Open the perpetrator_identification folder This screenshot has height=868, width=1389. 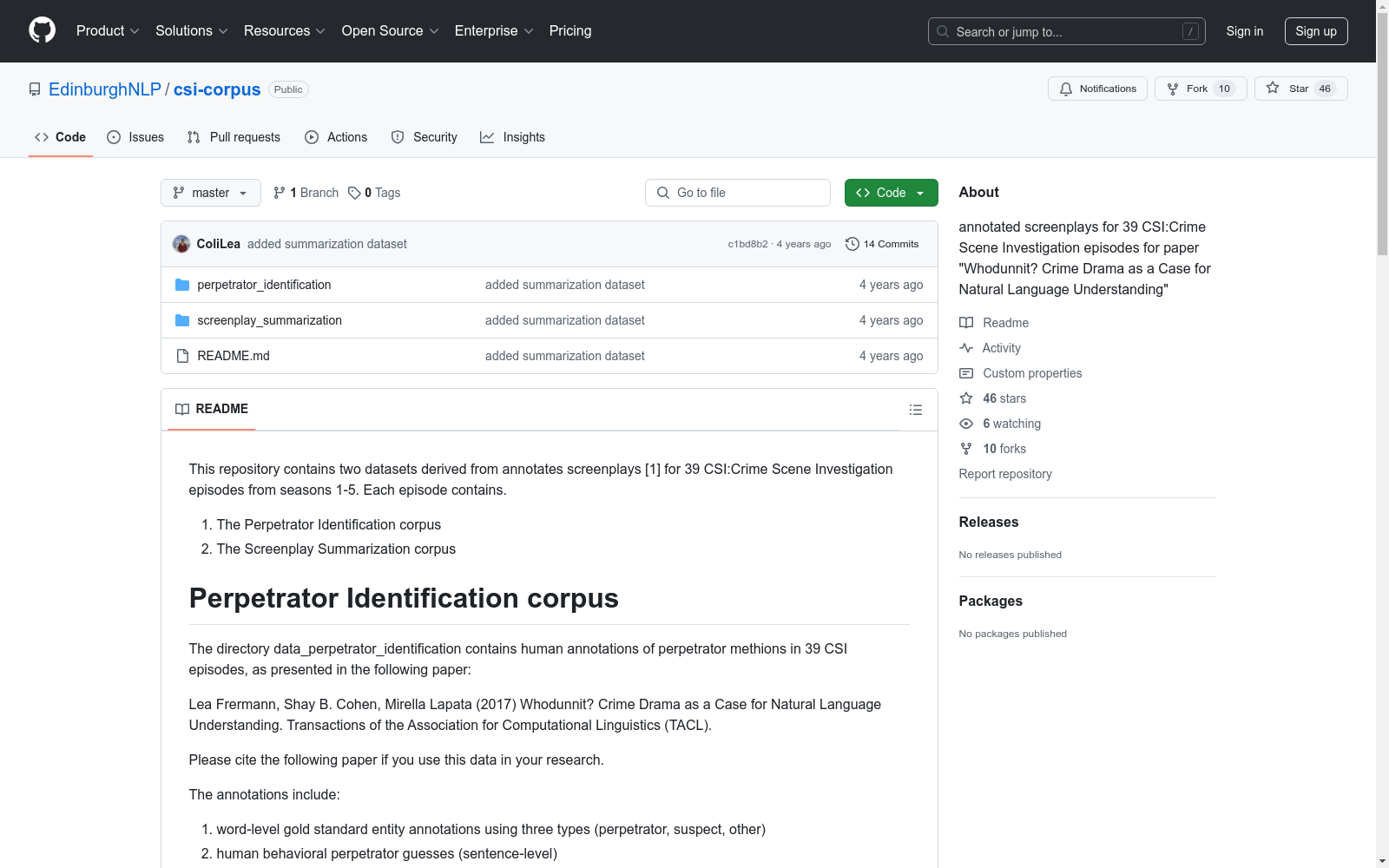tap(264, 285)
